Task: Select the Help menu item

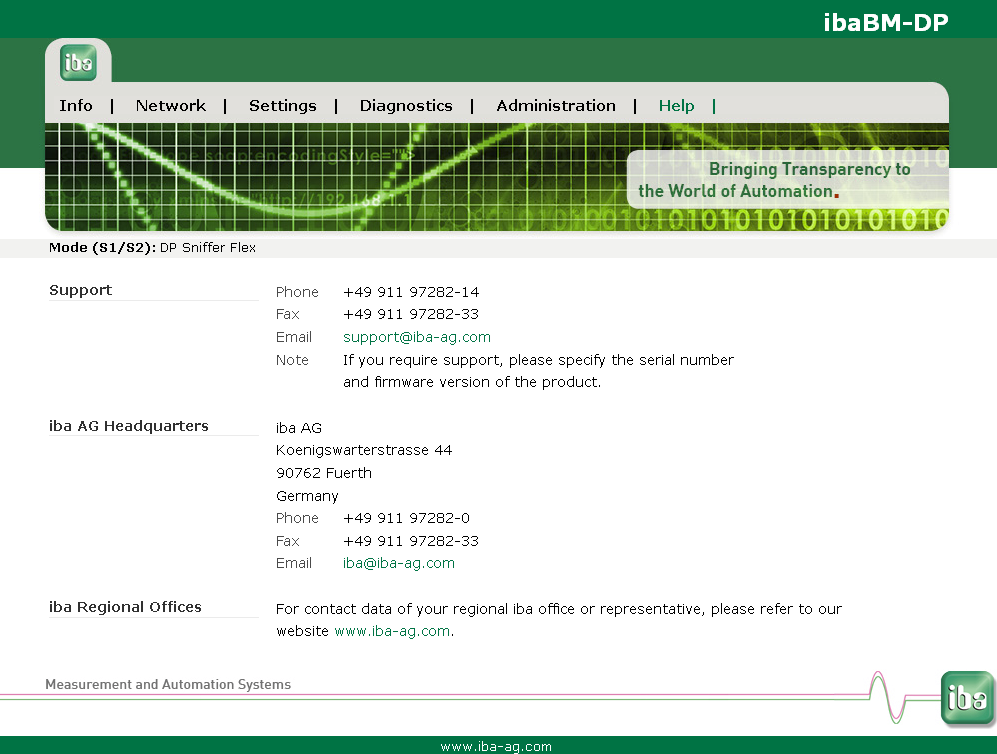Action: tap(676, 106)
